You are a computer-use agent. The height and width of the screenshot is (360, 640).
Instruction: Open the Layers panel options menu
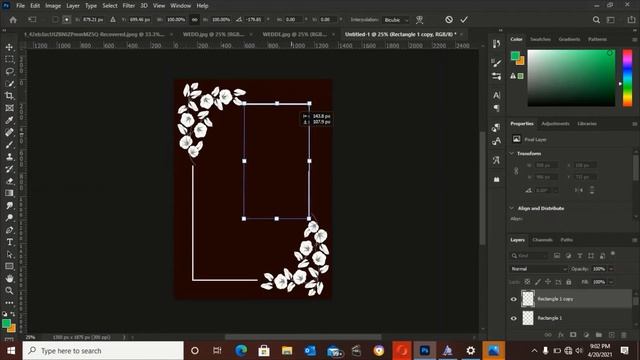(x=634, y=240)
